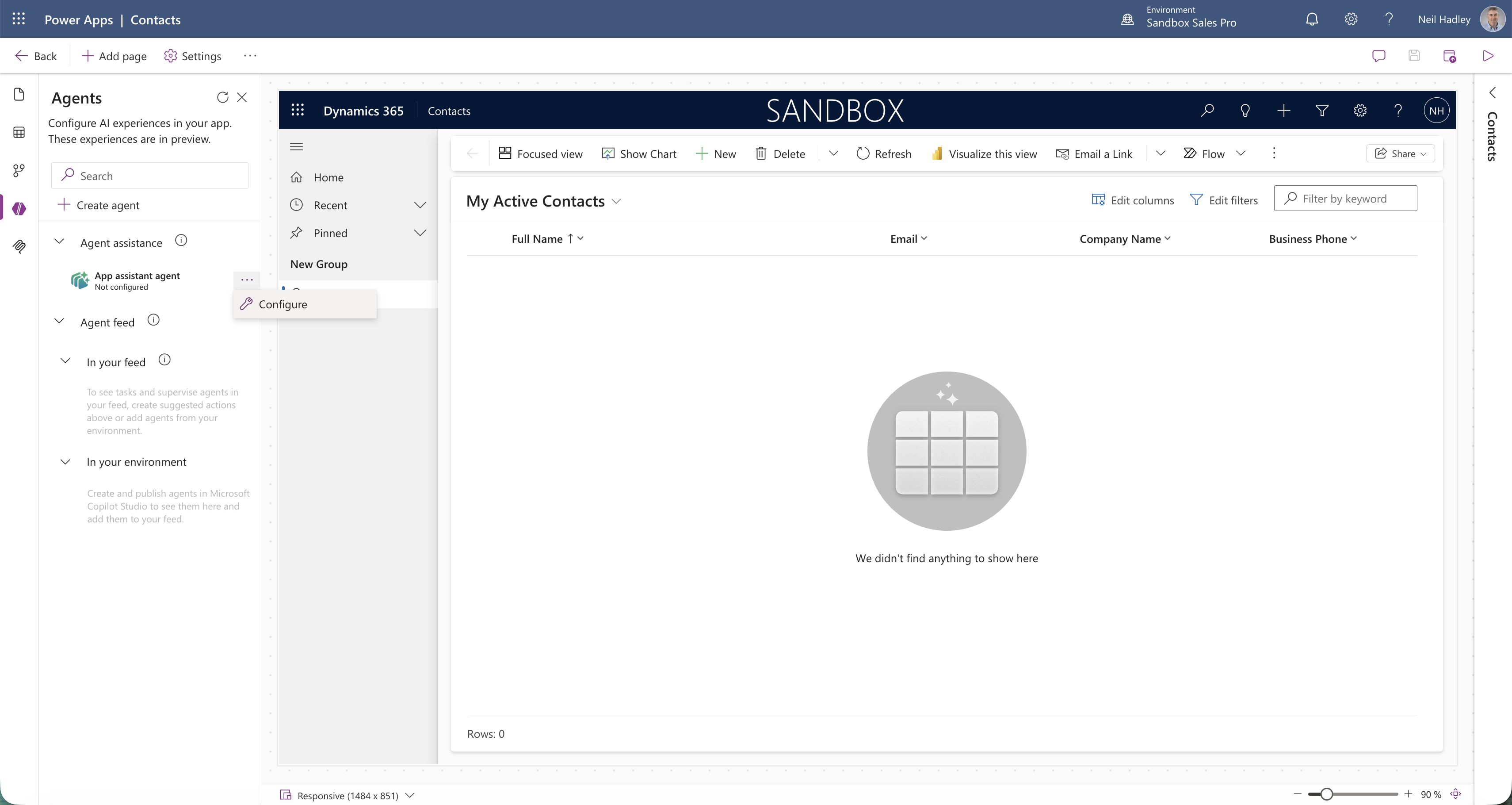Open the Dynamics 365 waffle launcher
Screen dimensions: 1512x805
(x=298, y=111)
